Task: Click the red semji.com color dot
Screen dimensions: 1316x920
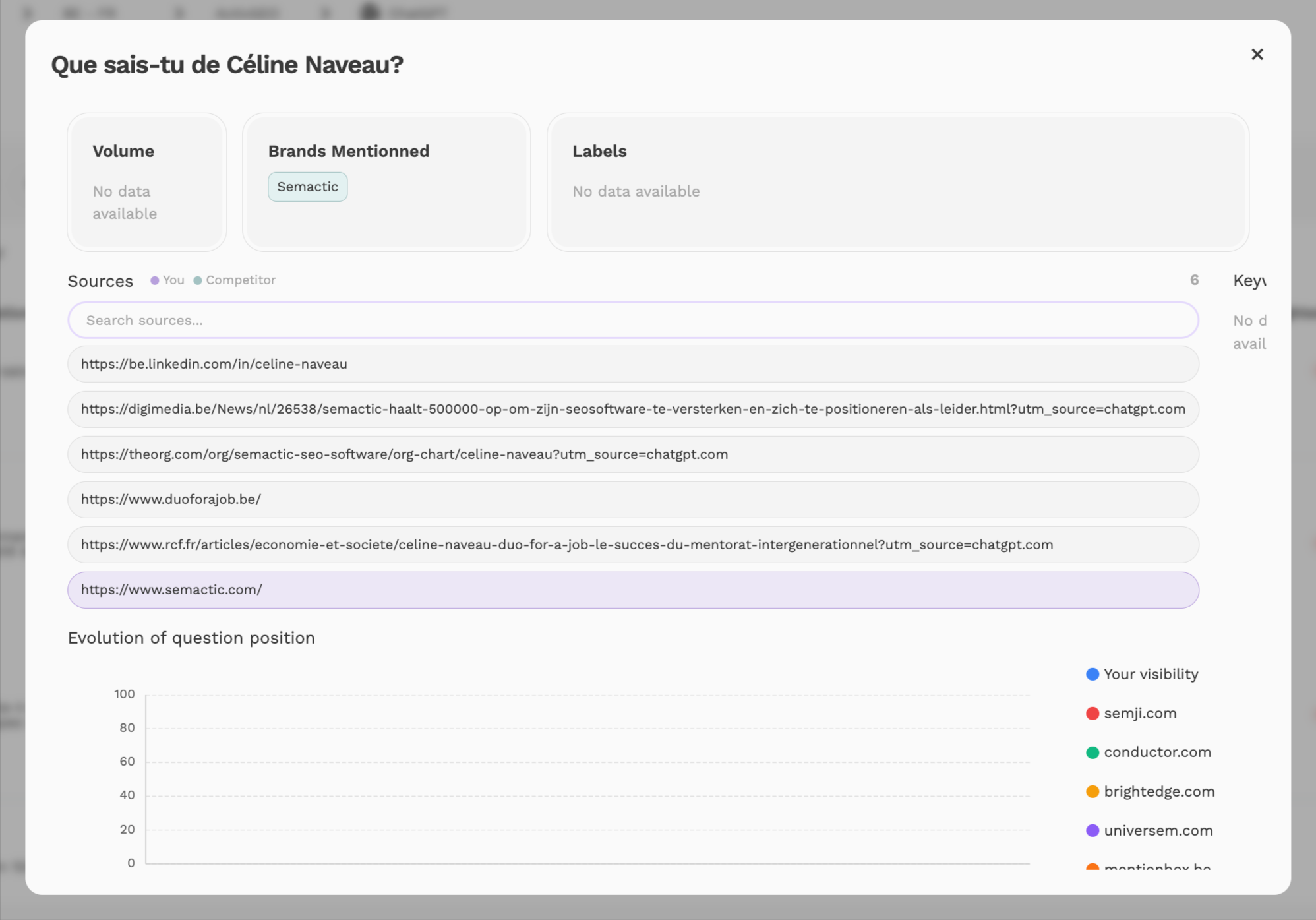Action: pos(1092,713)
